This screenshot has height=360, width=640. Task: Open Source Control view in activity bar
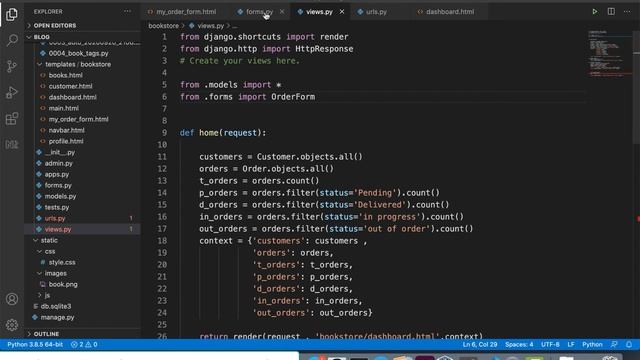[x=12, y=66]
